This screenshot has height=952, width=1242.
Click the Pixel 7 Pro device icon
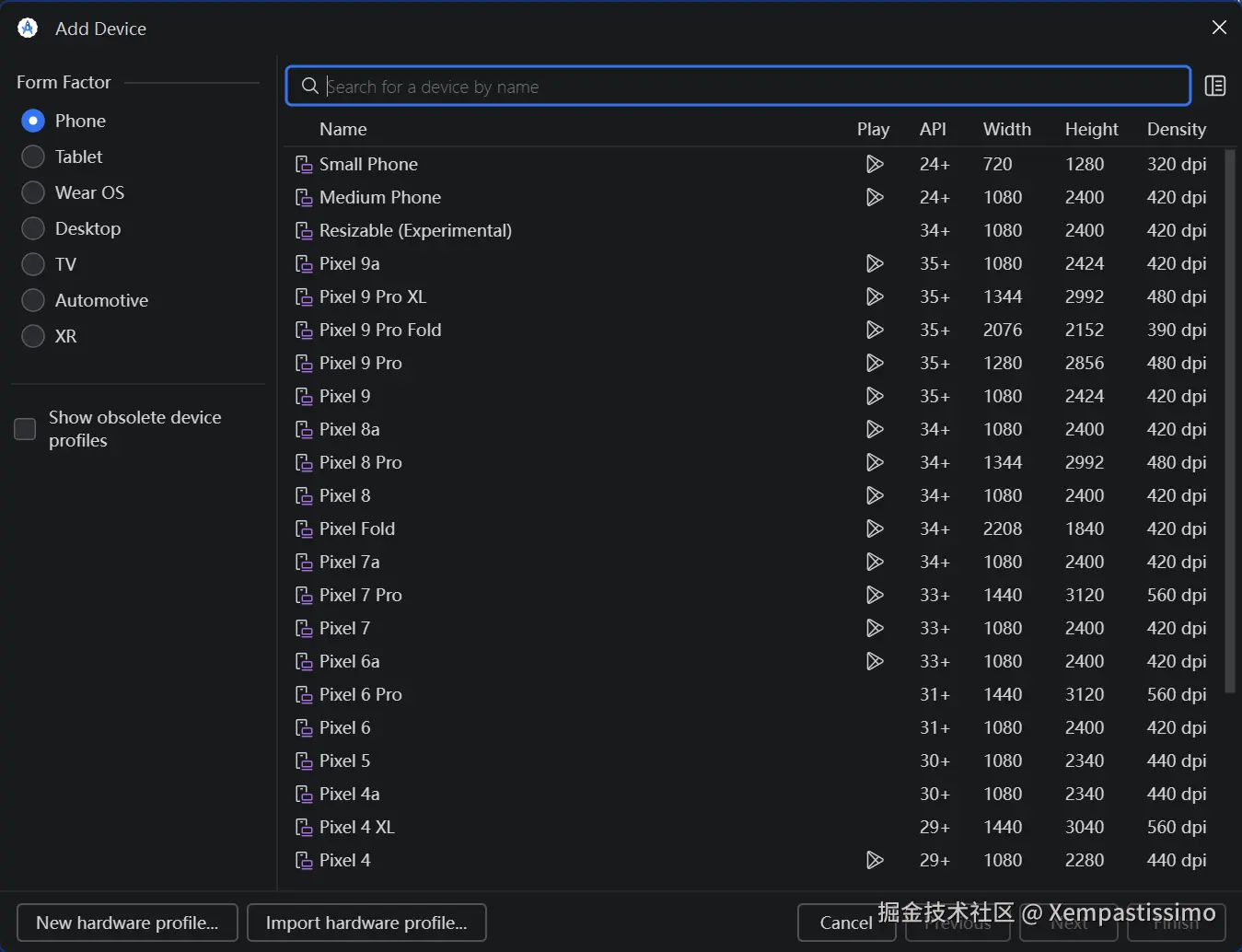tap(304, 596)
